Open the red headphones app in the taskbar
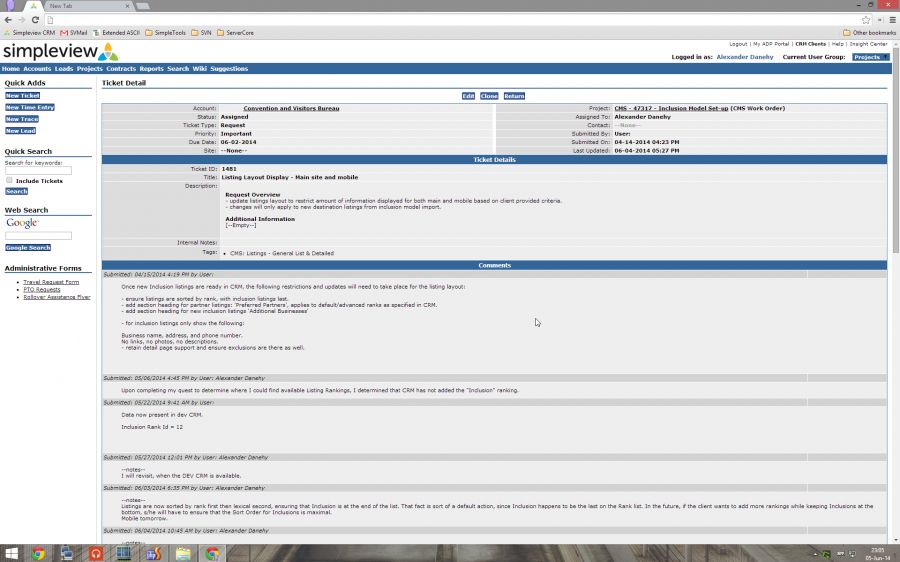900x562 pixels. point(96,553)
